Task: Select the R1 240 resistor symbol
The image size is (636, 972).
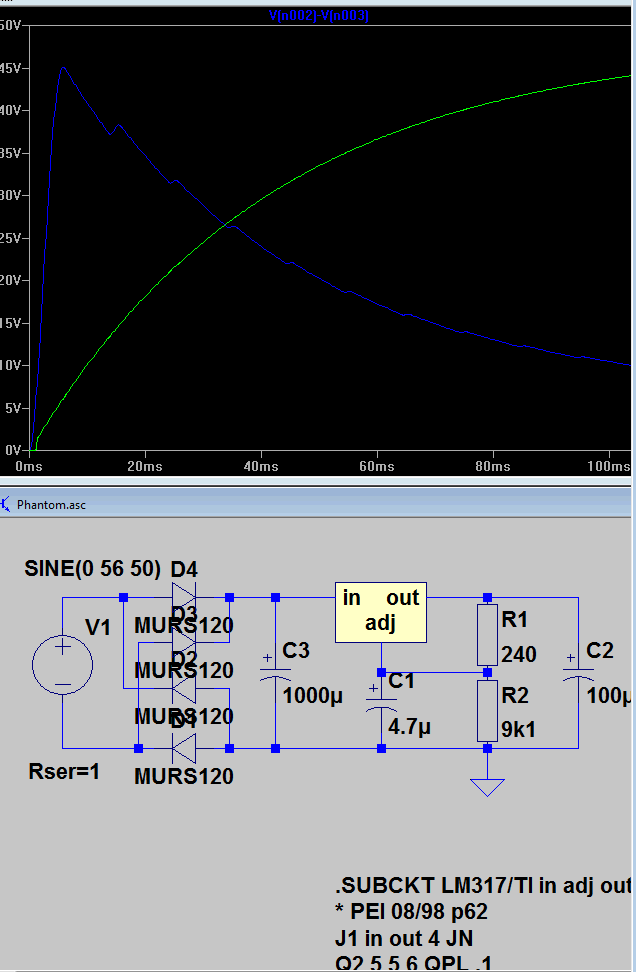Action: pos(487,635)
